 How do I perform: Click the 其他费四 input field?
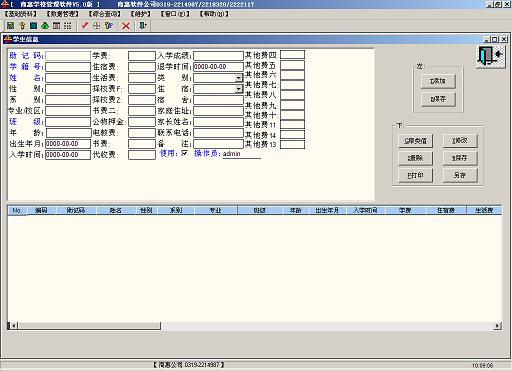click(292, 55)
